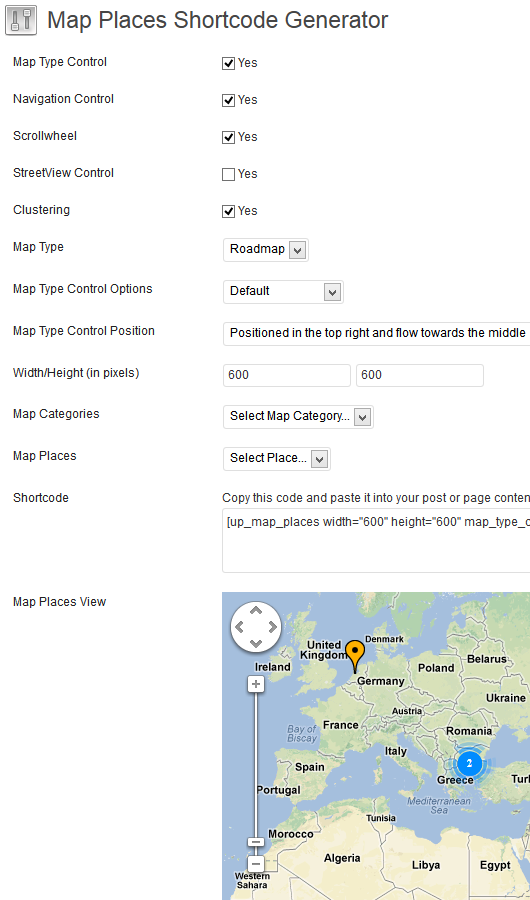Pan the map right with the arrow
This screenshot has width=530, height=900.
tap(272, 627)
